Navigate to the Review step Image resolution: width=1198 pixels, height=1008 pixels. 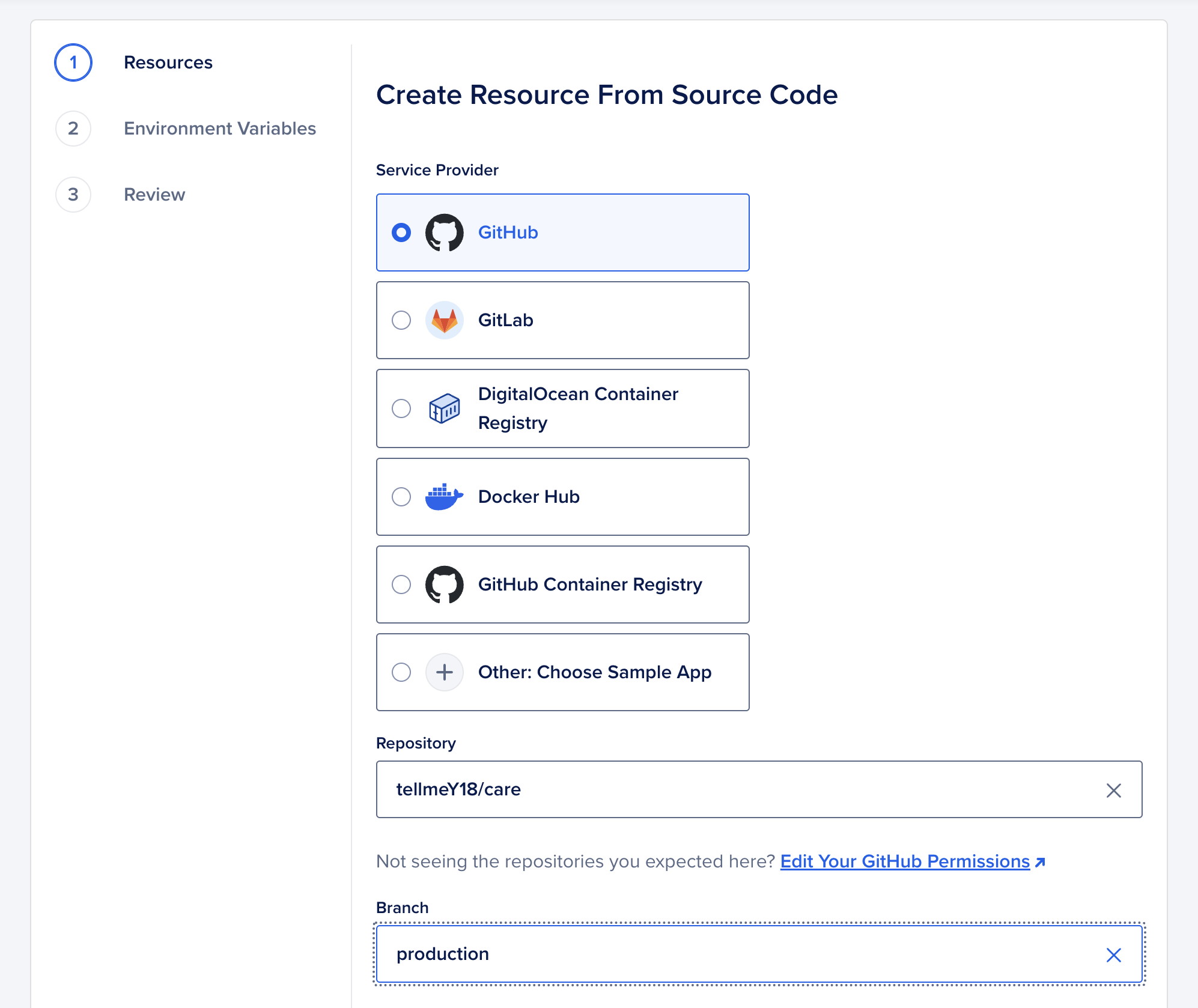point(154,194)
